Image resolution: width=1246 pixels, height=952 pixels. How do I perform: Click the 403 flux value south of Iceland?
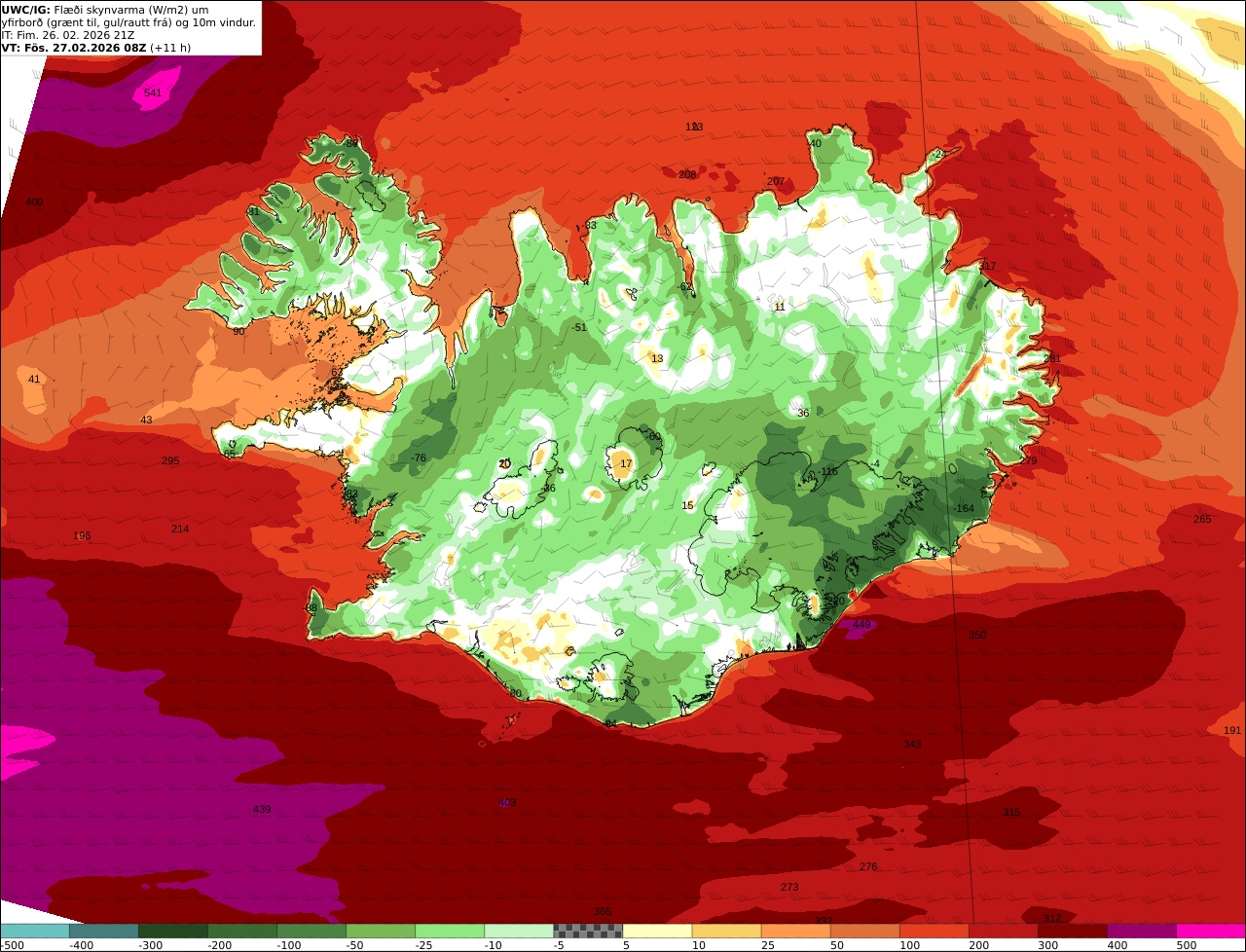[x=507, y=802]
